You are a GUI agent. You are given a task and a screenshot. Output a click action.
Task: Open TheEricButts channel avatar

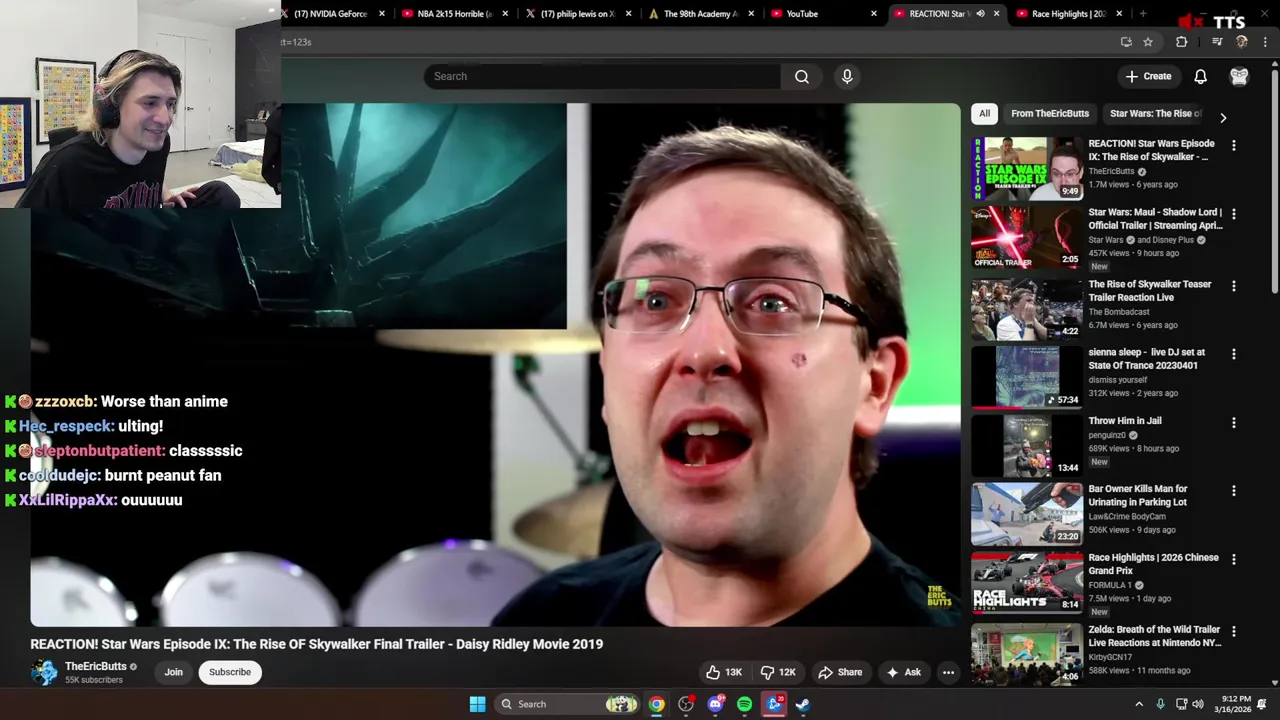45,672
